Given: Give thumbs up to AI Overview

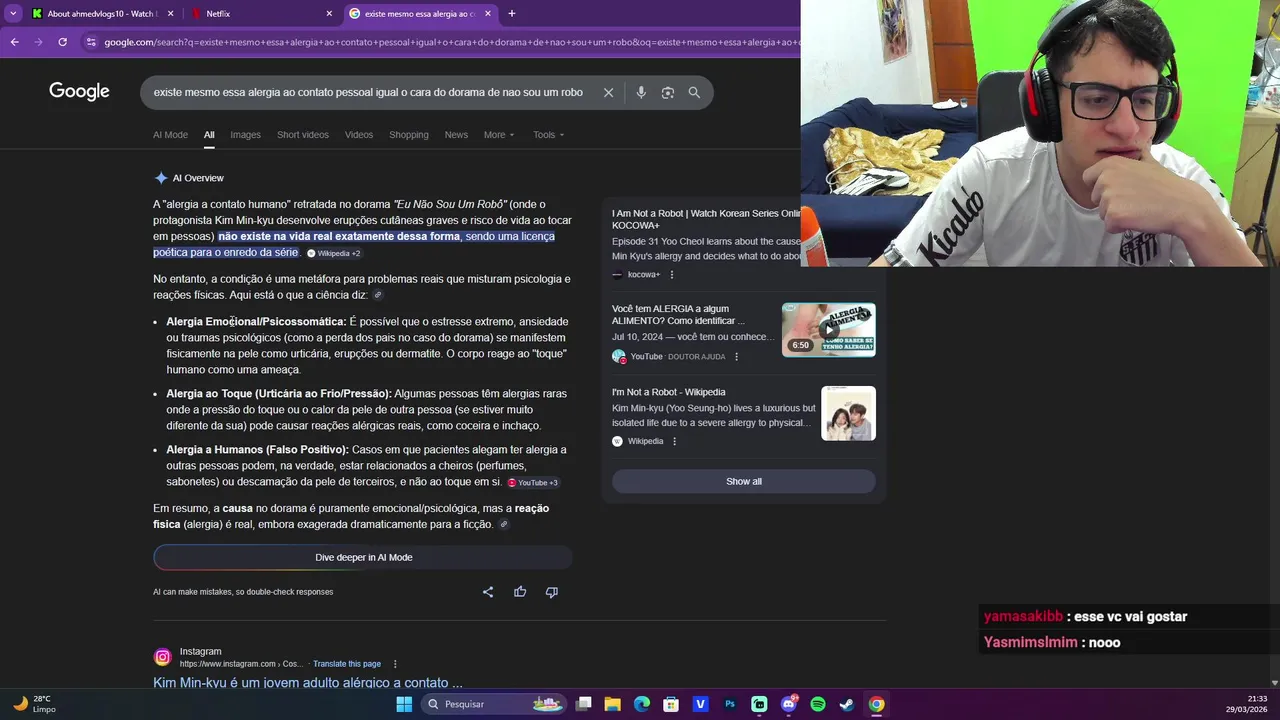Looking at the screenshot, I should pos(520,592).
